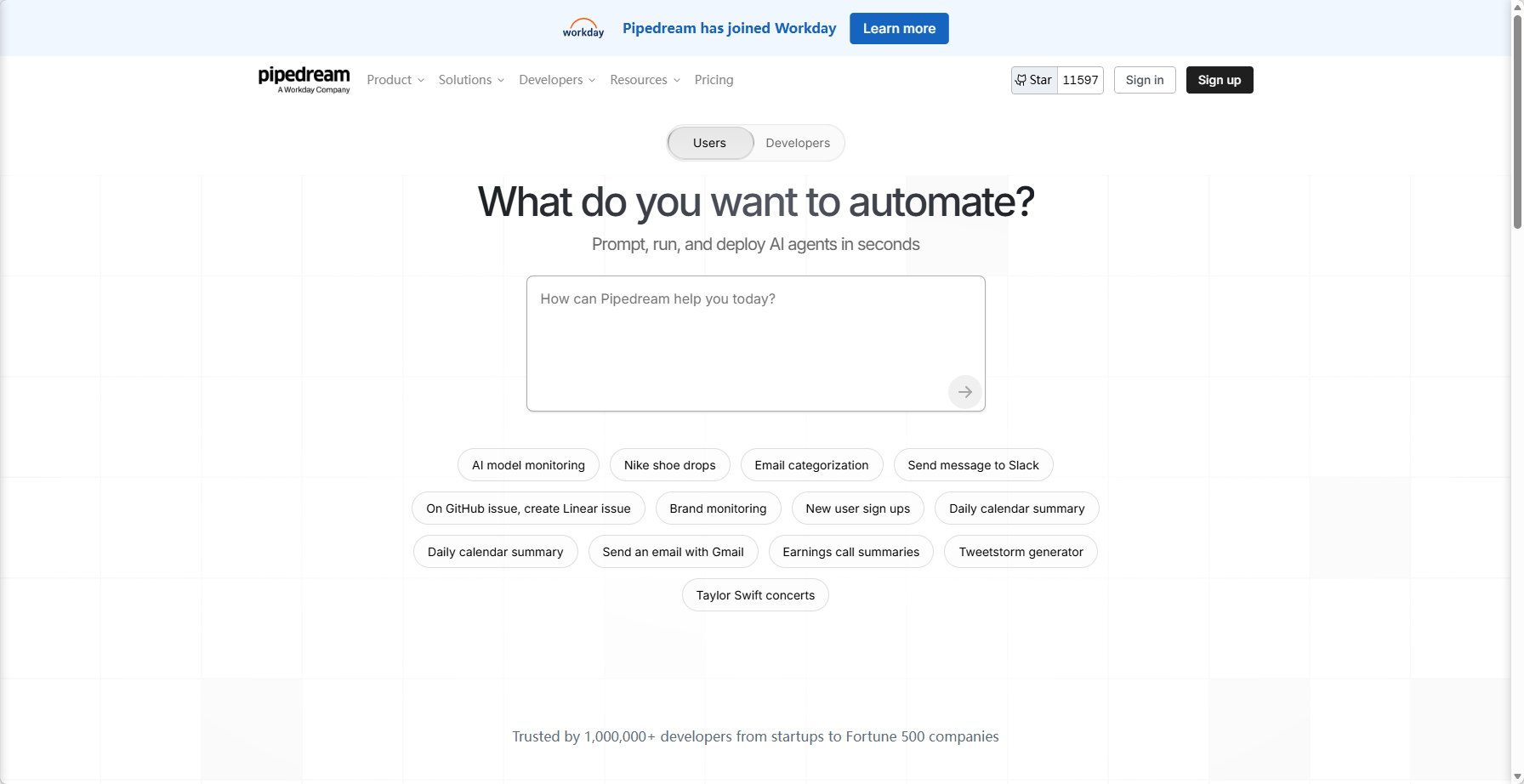Screen dimensions: 1524x784
Task: Go to the Pricing page
Action: [x=714, y=80]
